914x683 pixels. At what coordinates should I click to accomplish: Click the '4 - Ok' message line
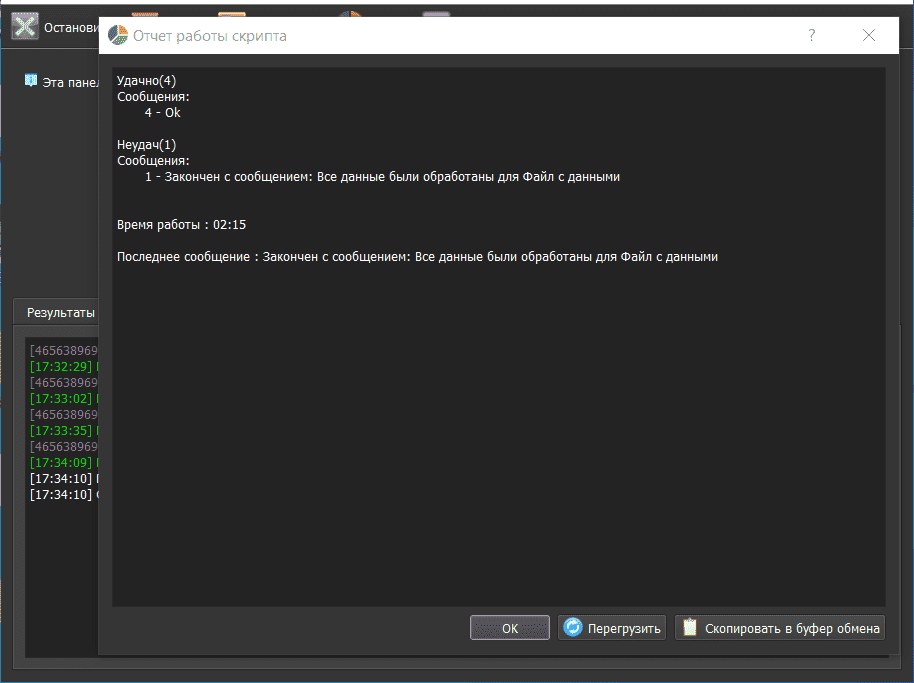[x=163, y=112]
